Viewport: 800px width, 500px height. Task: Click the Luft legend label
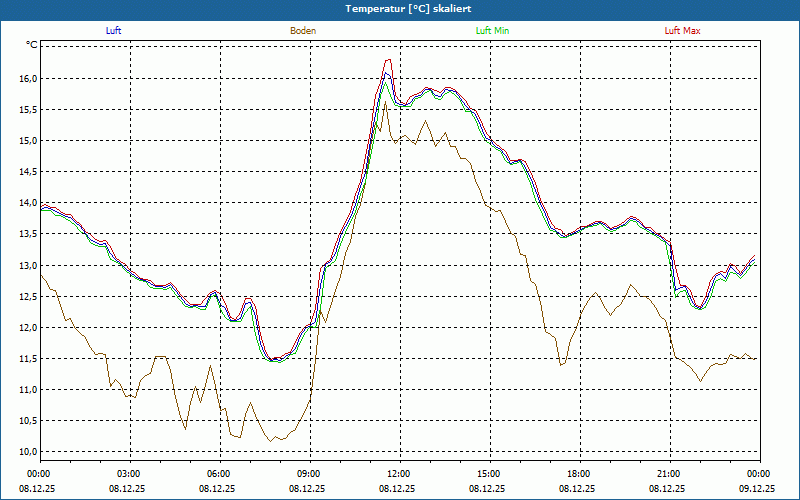113,31
